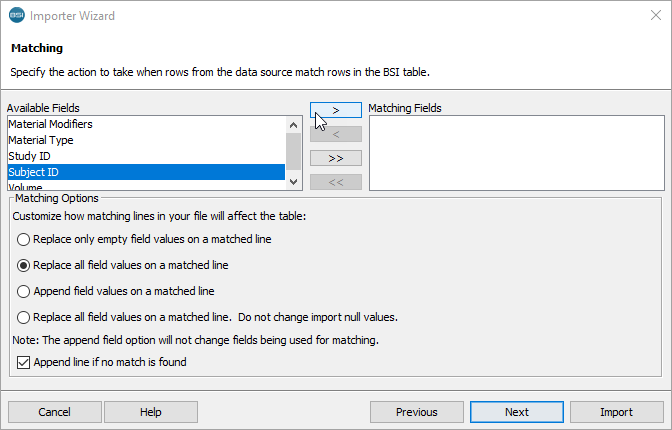Select Replace only empty field values option
The image size is (672, 430).
[24, 240]
